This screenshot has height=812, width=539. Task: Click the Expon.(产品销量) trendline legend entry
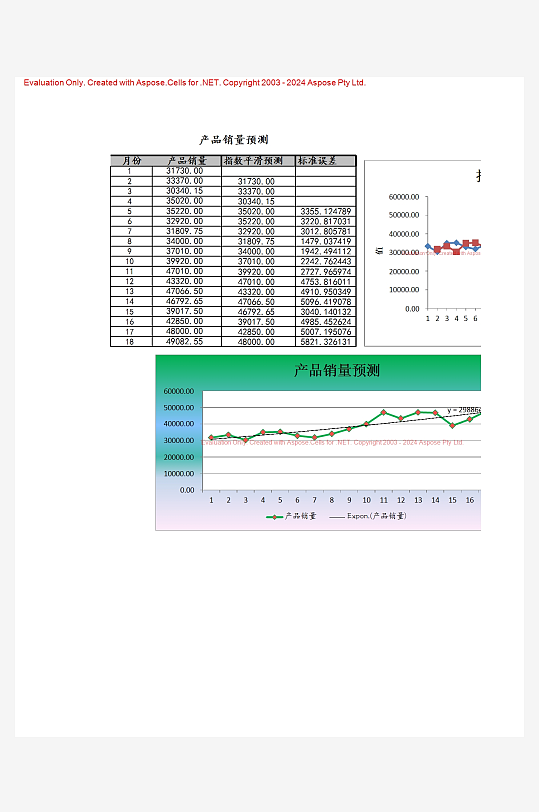(x=368, y=516)
